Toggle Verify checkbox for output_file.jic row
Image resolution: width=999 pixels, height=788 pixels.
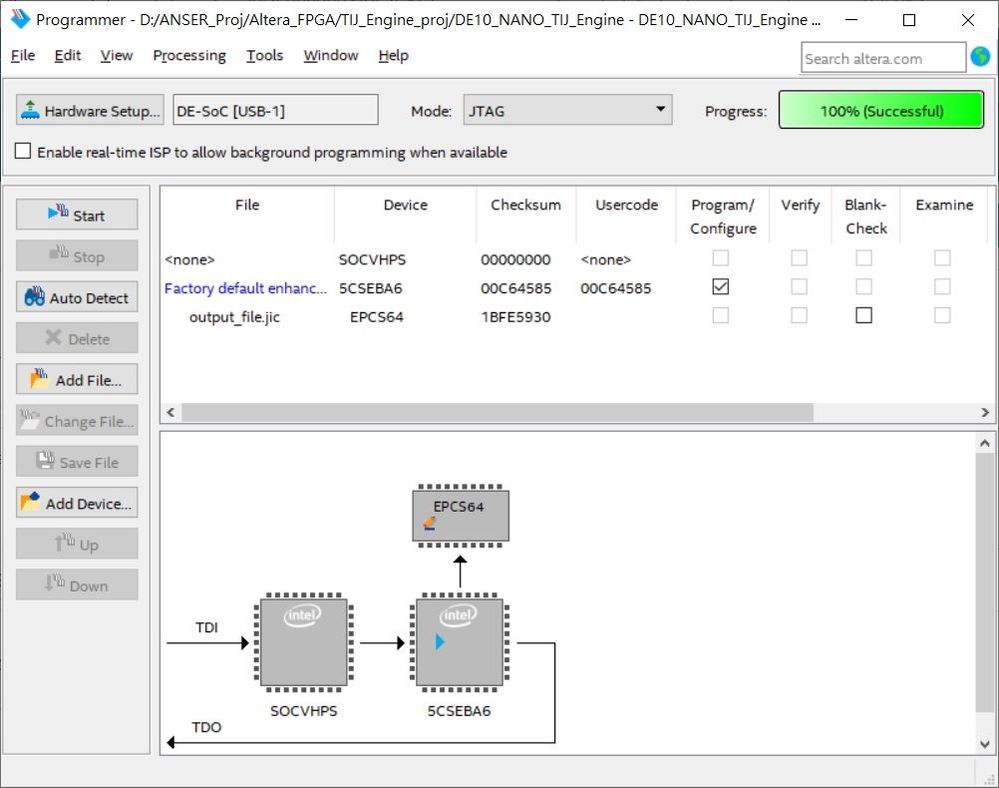[x=799, y=315]
